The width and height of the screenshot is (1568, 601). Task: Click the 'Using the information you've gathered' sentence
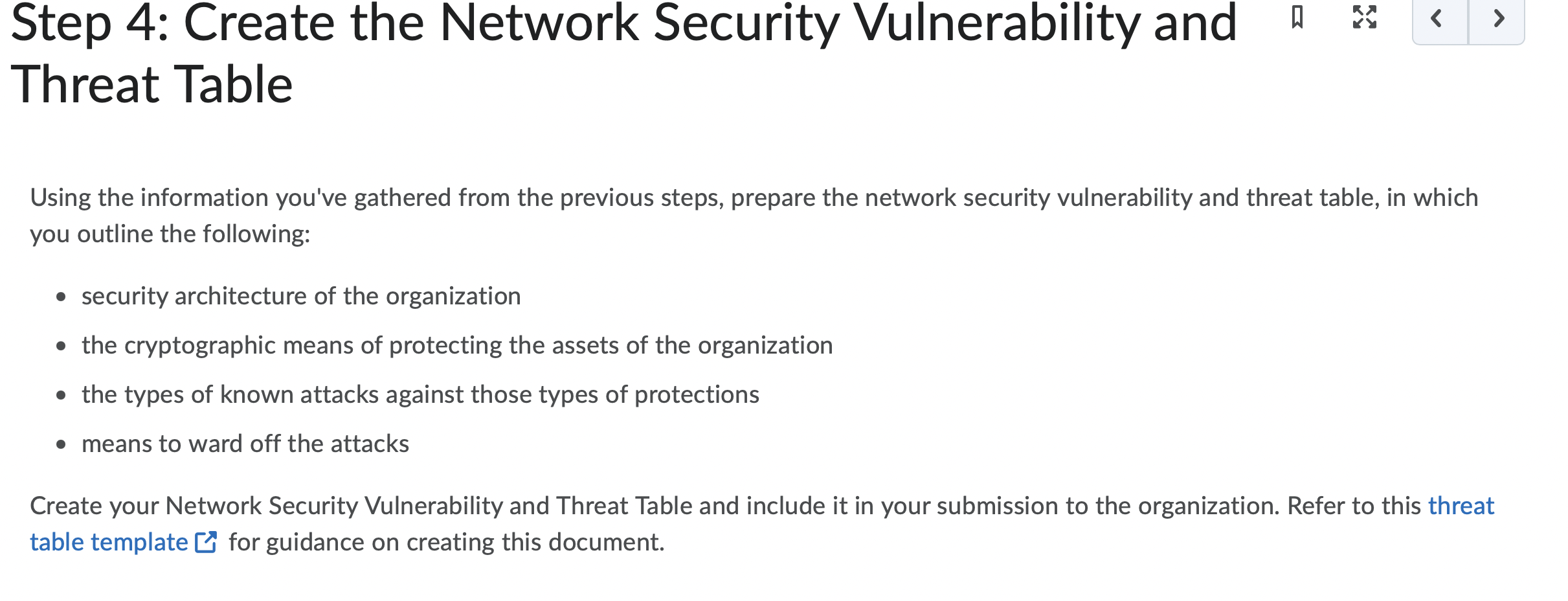click(754, 198)
